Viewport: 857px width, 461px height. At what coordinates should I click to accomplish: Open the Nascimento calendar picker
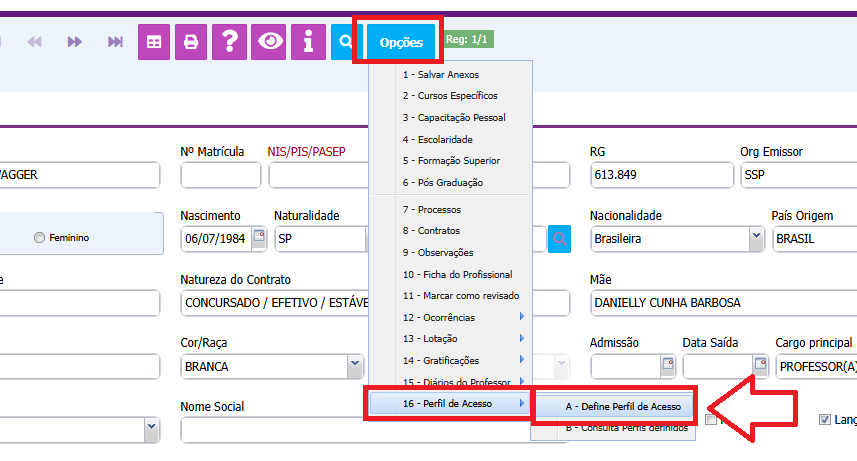[x=259, y=238]
